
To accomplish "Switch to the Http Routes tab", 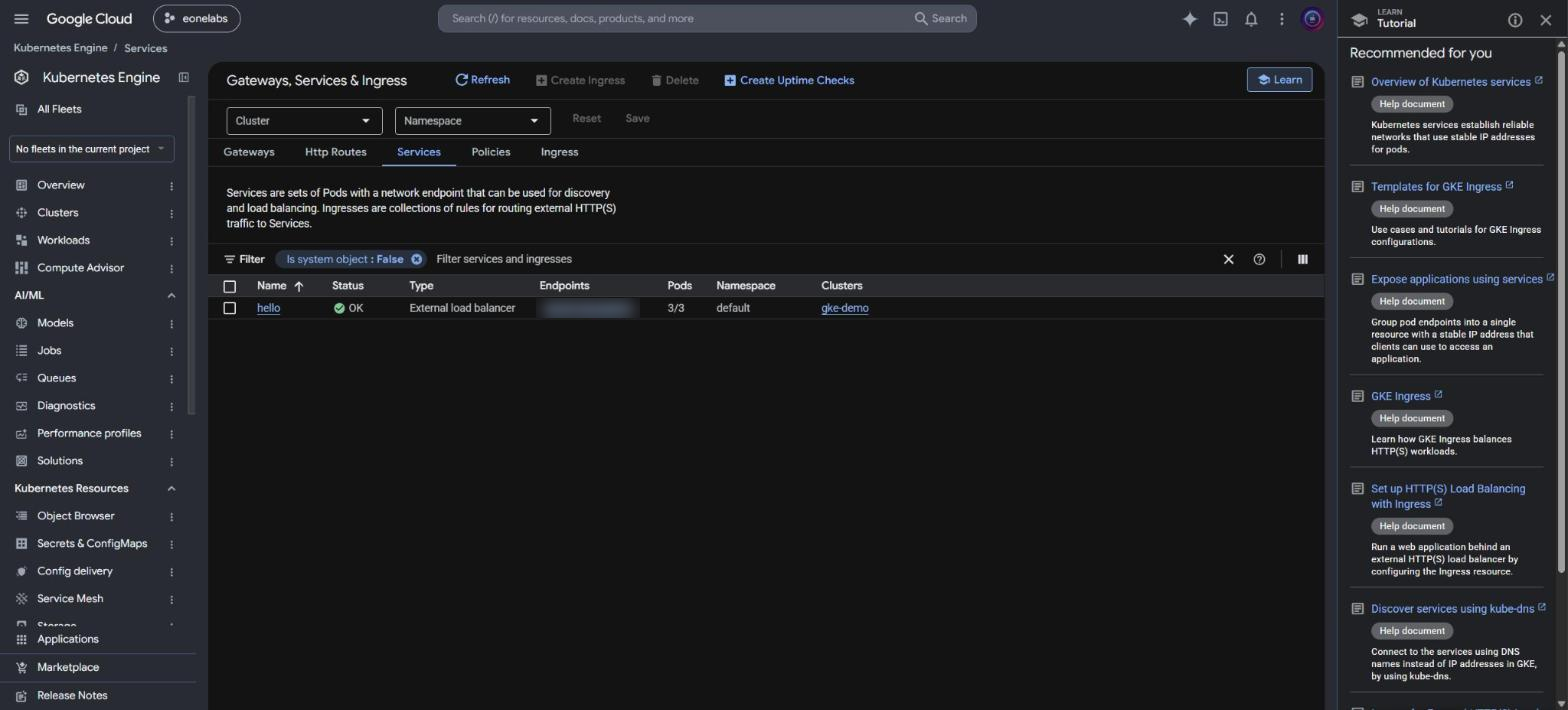I will point(336,152).
